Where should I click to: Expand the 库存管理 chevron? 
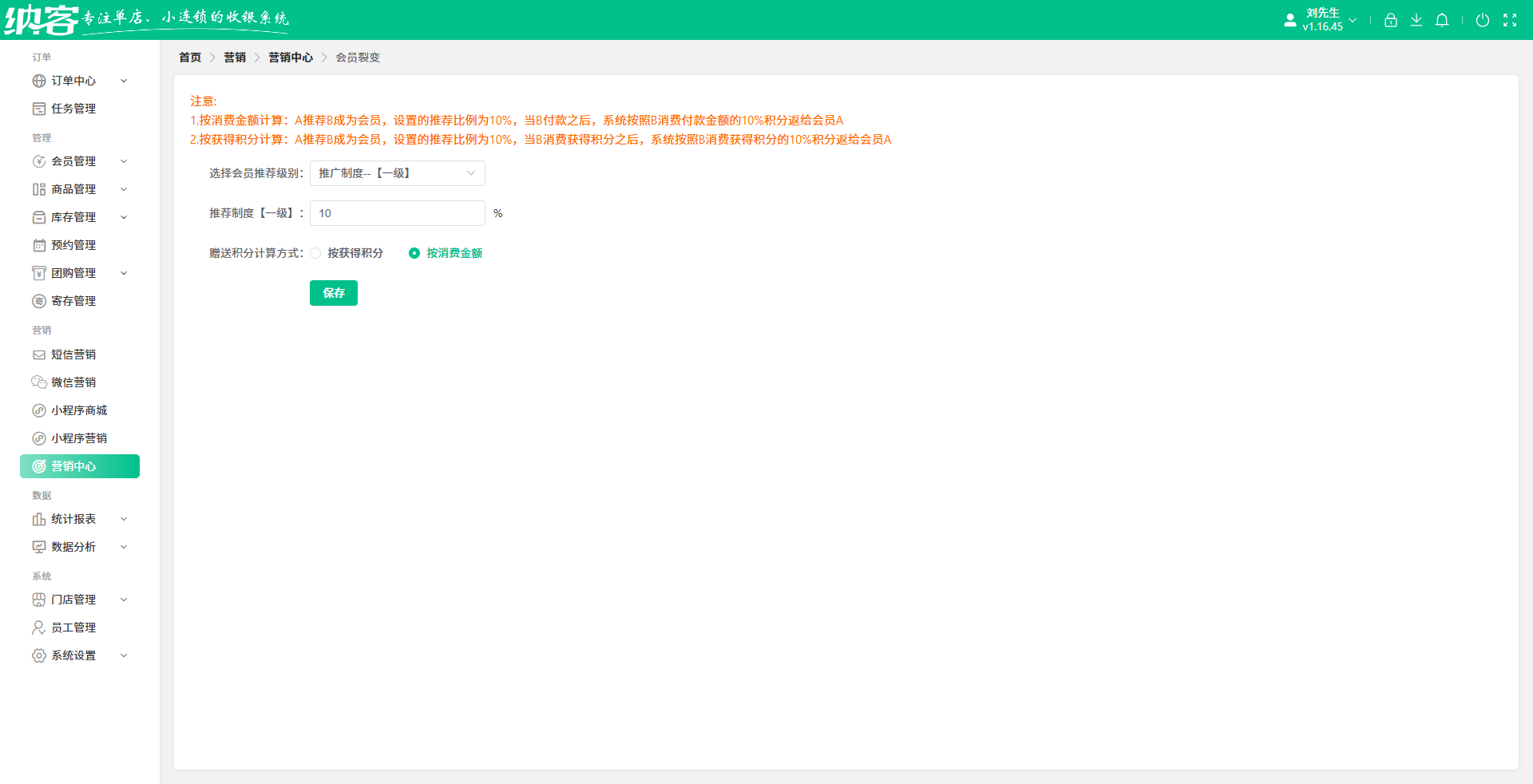tap(124, 217)
